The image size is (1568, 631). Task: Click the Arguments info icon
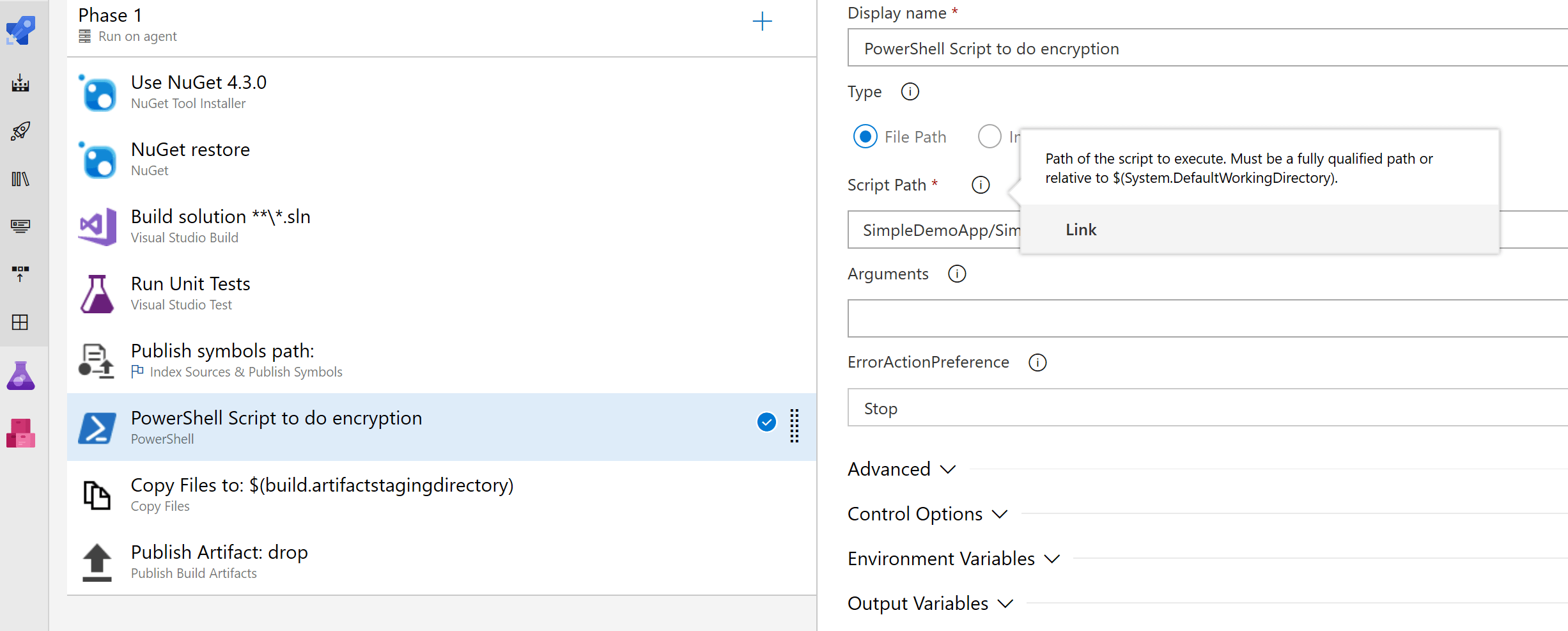[956, 274]
